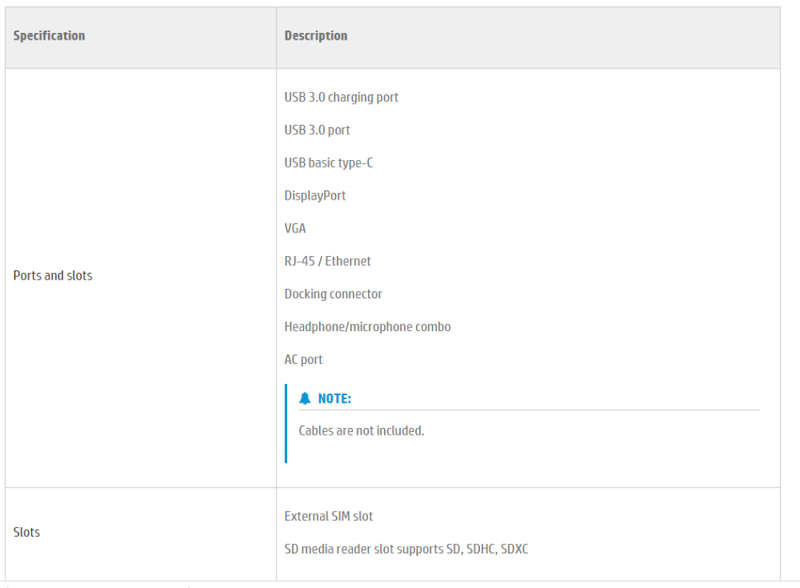Select External SIM slot text
The image size is (800, 588).
click(328, 517)
